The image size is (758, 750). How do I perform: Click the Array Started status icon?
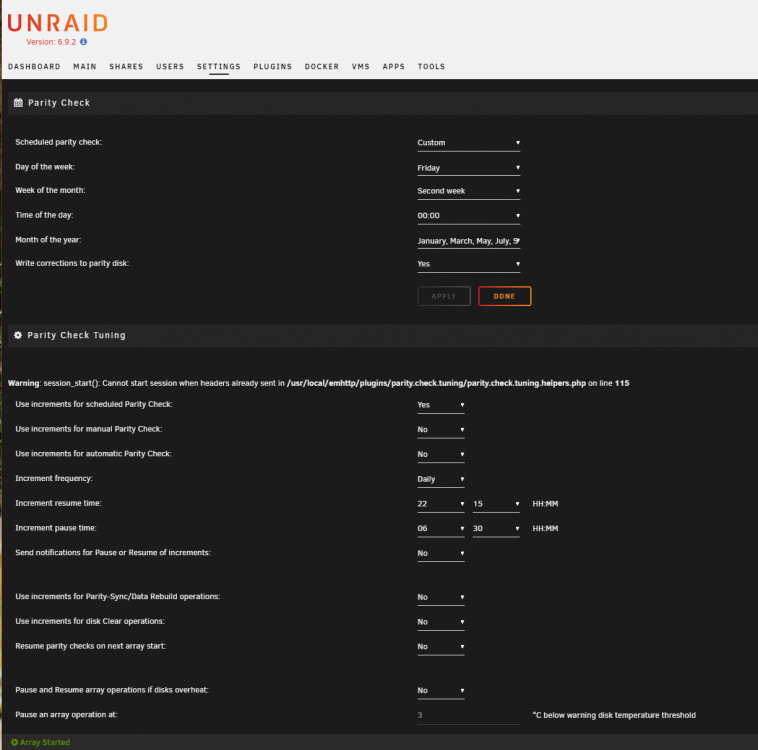click(x=15, y=742)
